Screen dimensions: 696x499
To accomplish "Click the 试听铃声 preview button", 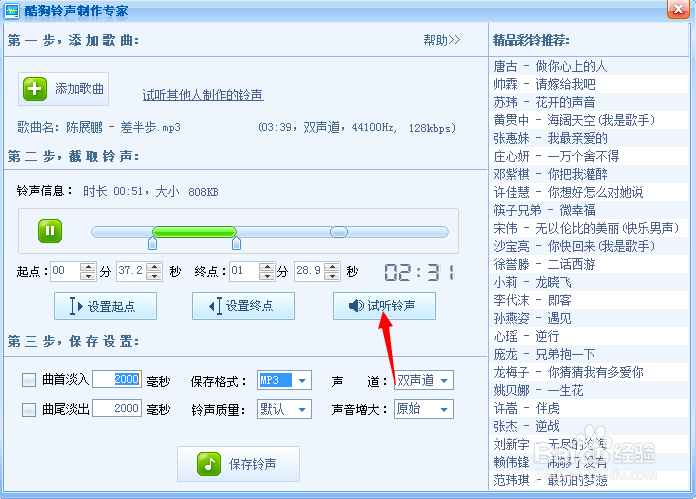I will [384, 306].
